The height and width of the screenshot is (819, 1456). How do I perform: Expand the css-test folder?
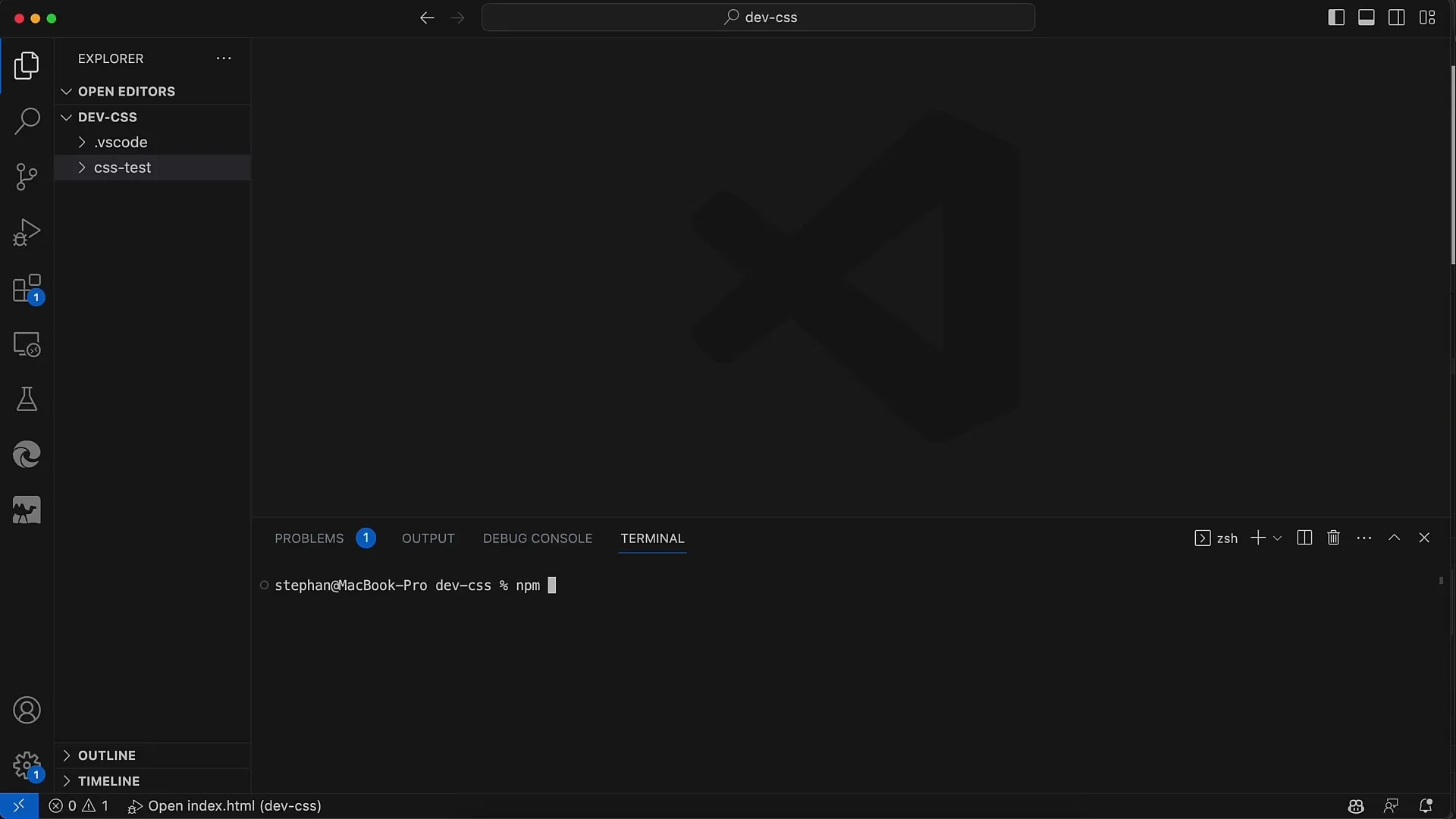click(x=152, y=168)
